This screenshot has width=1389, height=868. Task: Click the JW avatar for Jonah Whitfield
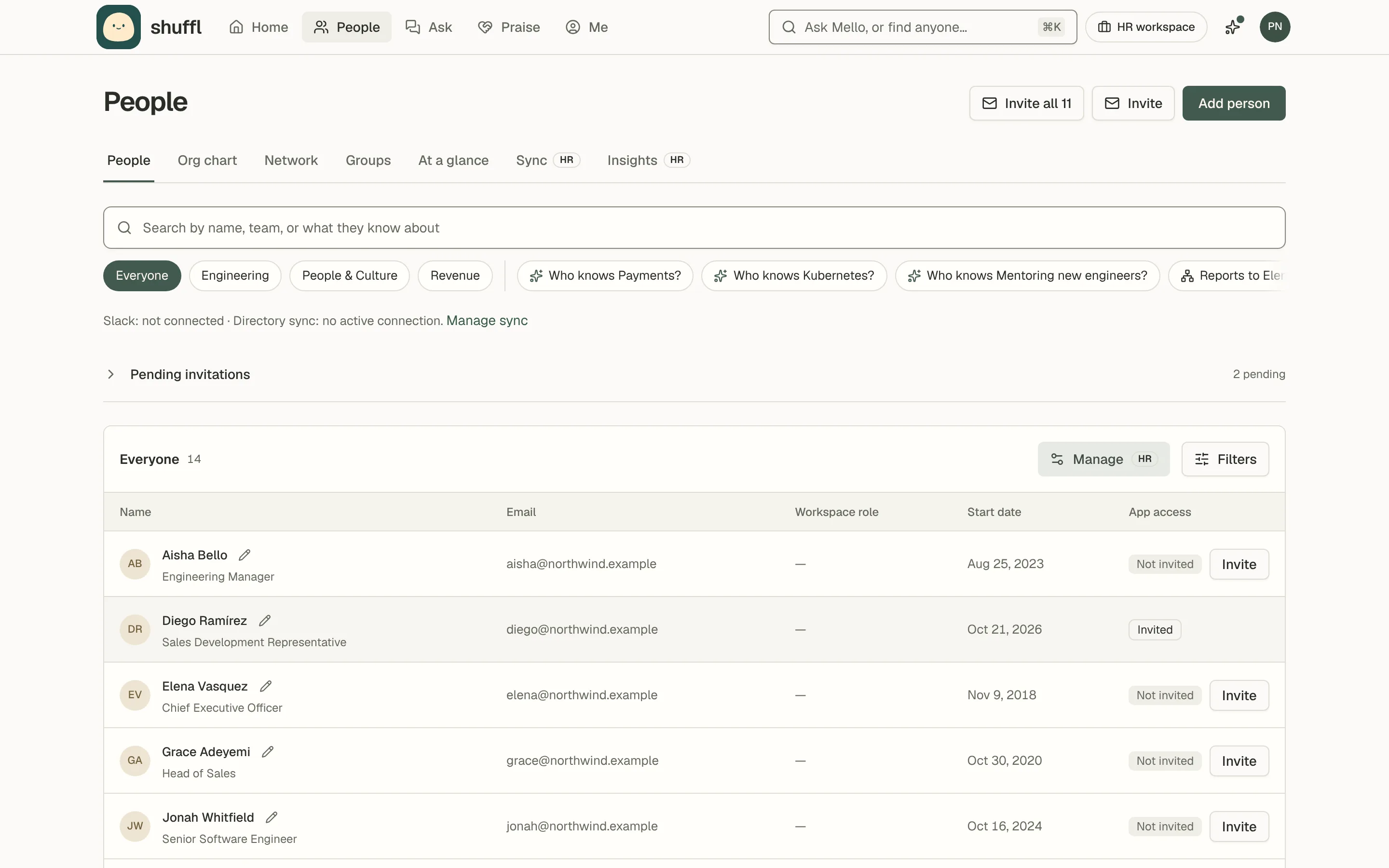click(x=135, y=826)
